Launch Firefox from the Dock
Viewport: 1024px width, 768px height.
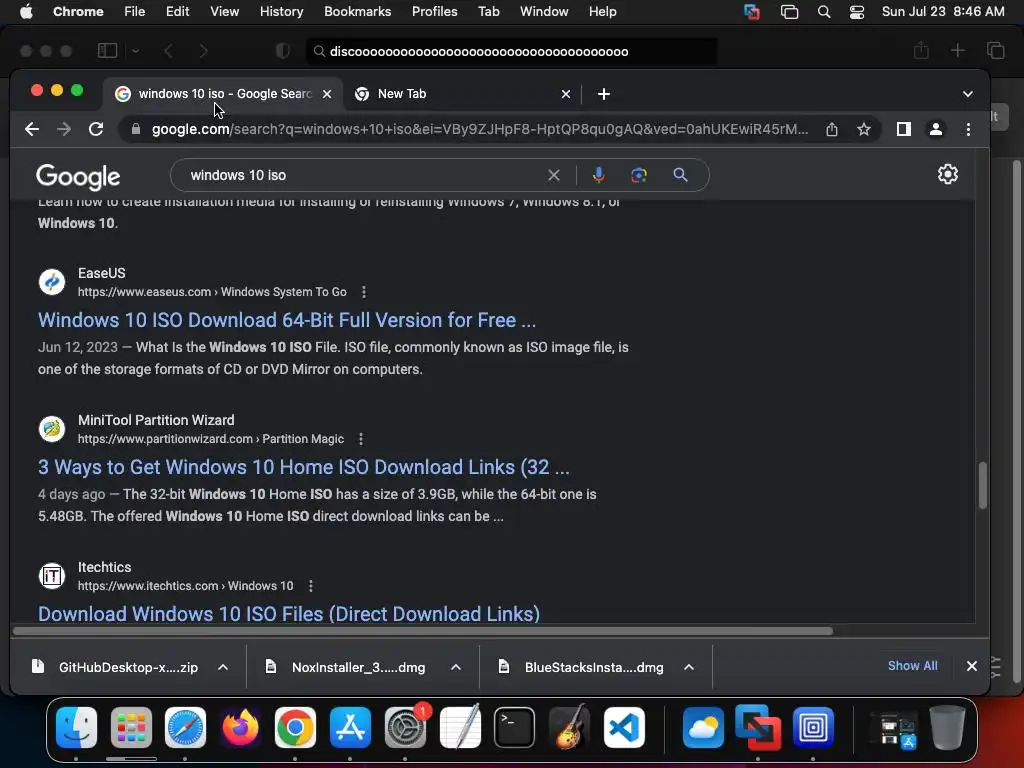(x=240, y=727)
